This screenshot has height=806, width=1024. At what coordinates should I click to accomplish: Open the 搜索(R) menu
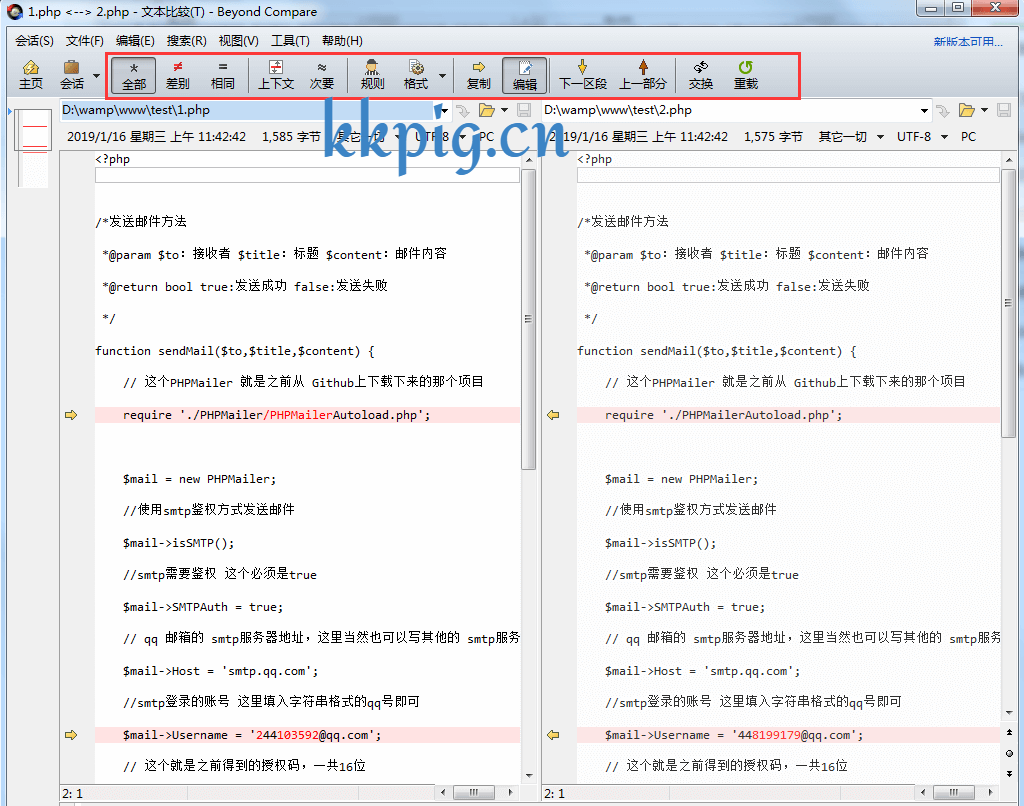(187, 40)
